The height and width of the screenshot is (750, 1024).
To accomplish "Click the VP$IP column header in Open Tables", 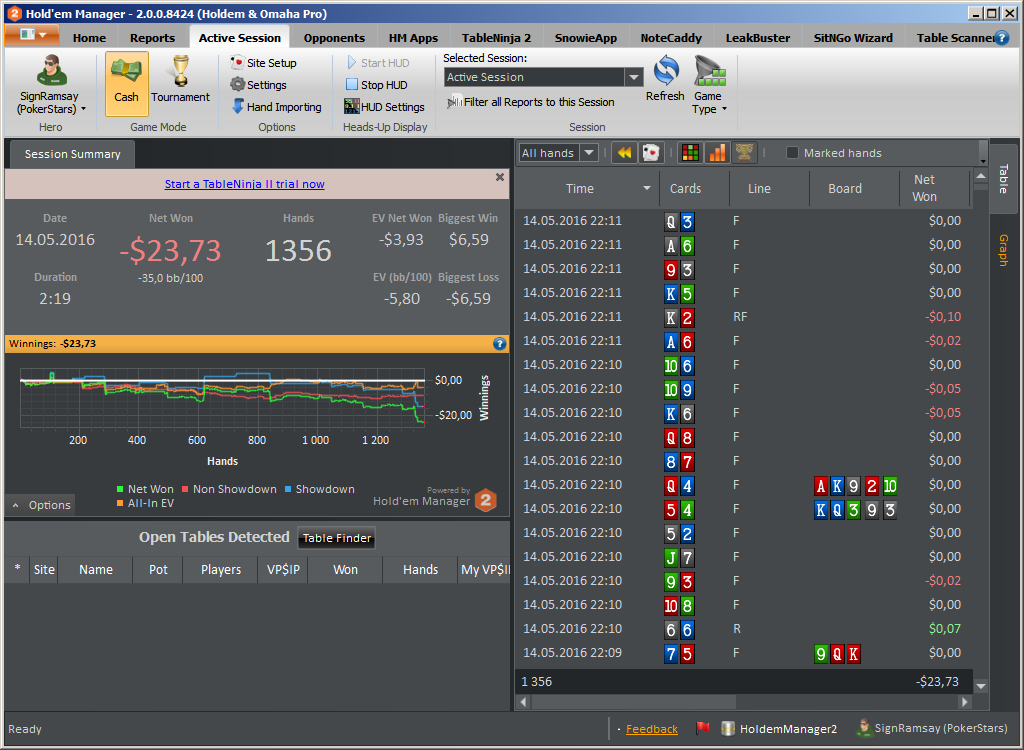I will pos(283,570).
